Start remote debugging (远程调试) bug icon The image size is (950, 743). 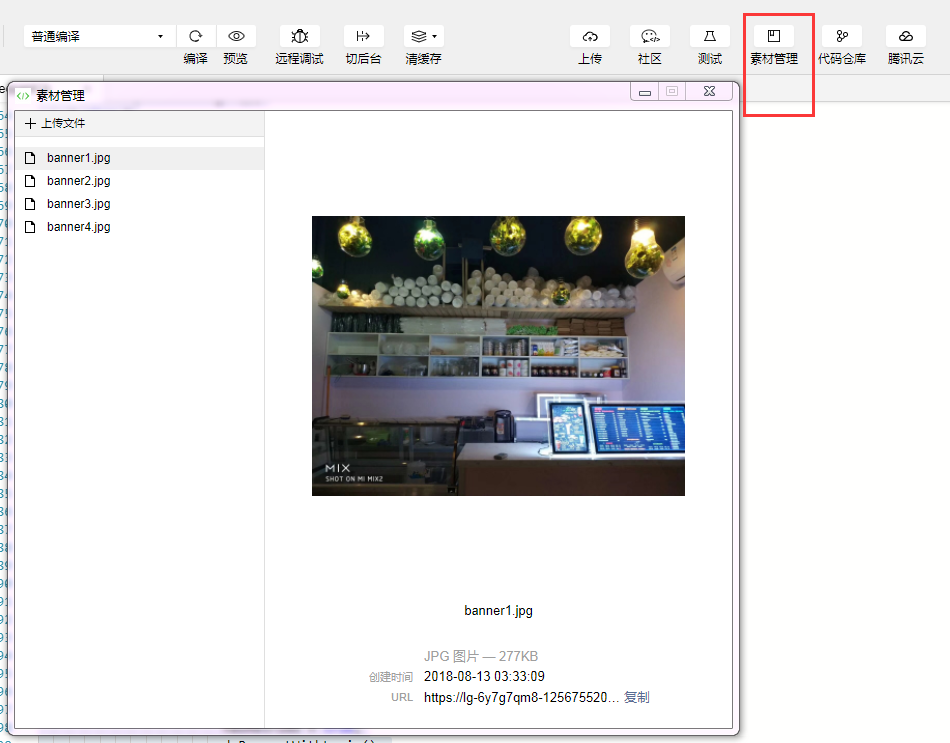tap(299, 36)
